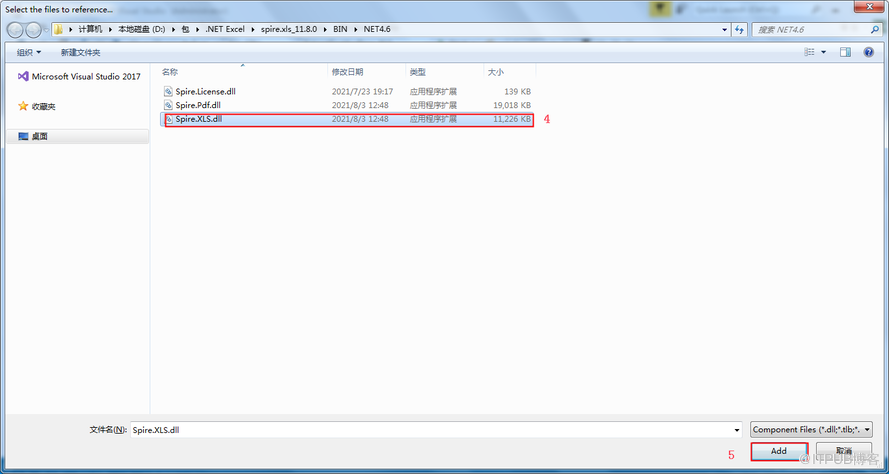
Task: Click the Add button
Action: tap(779, 451)
